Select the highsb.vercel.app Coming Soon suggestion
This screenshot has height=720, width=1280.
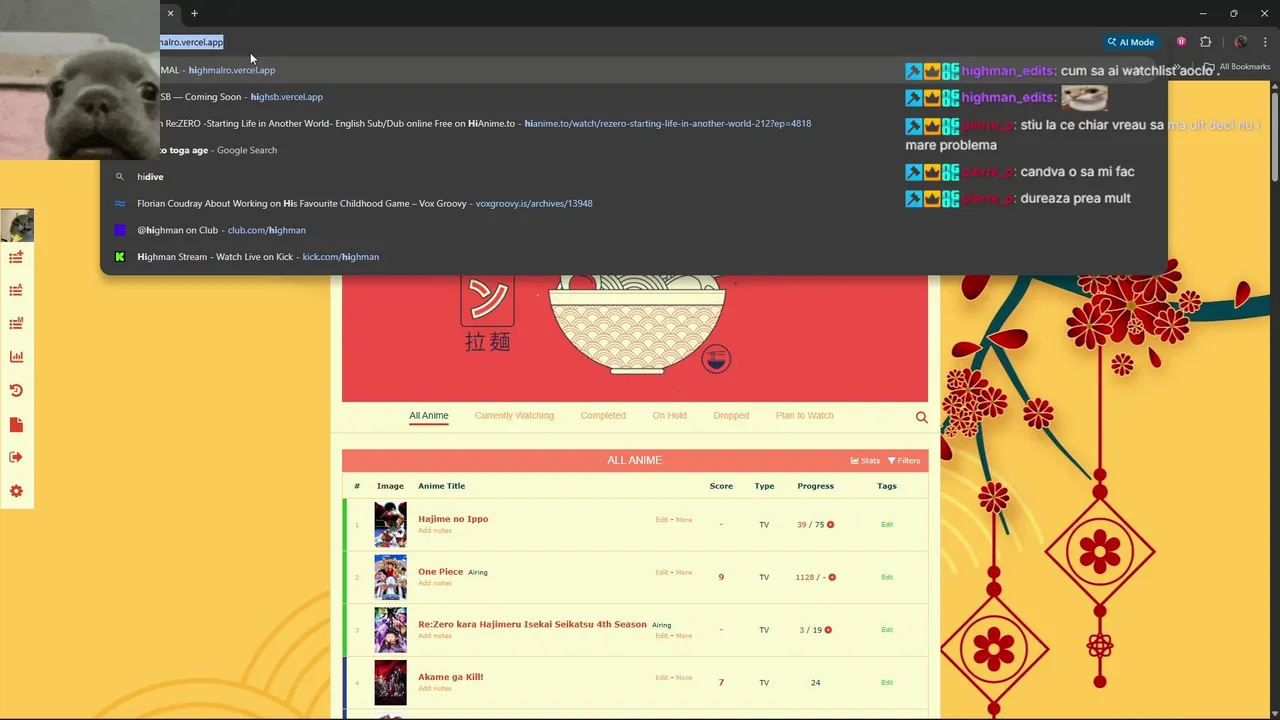[634, 97]
